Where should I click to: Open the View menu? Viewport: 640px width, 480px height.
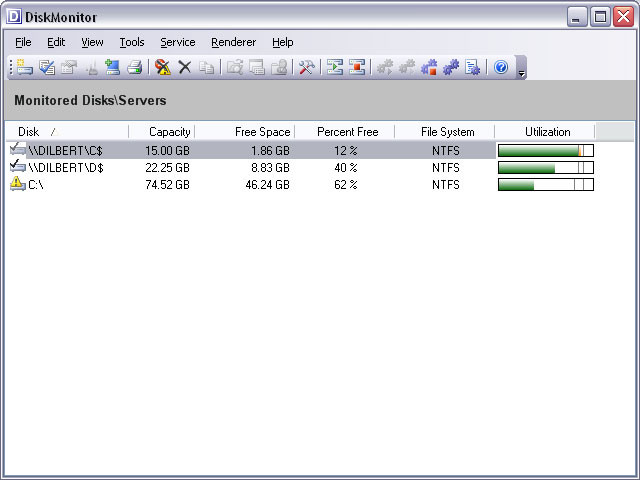[92, 42]
